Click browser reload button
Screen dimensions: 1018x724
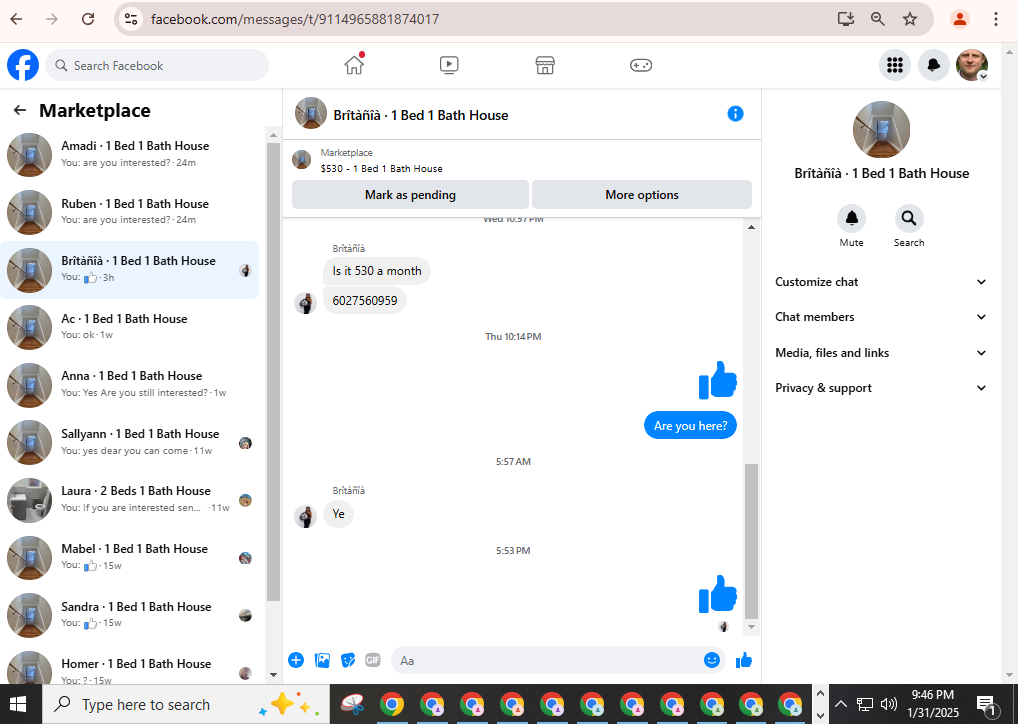pos(88,19)
